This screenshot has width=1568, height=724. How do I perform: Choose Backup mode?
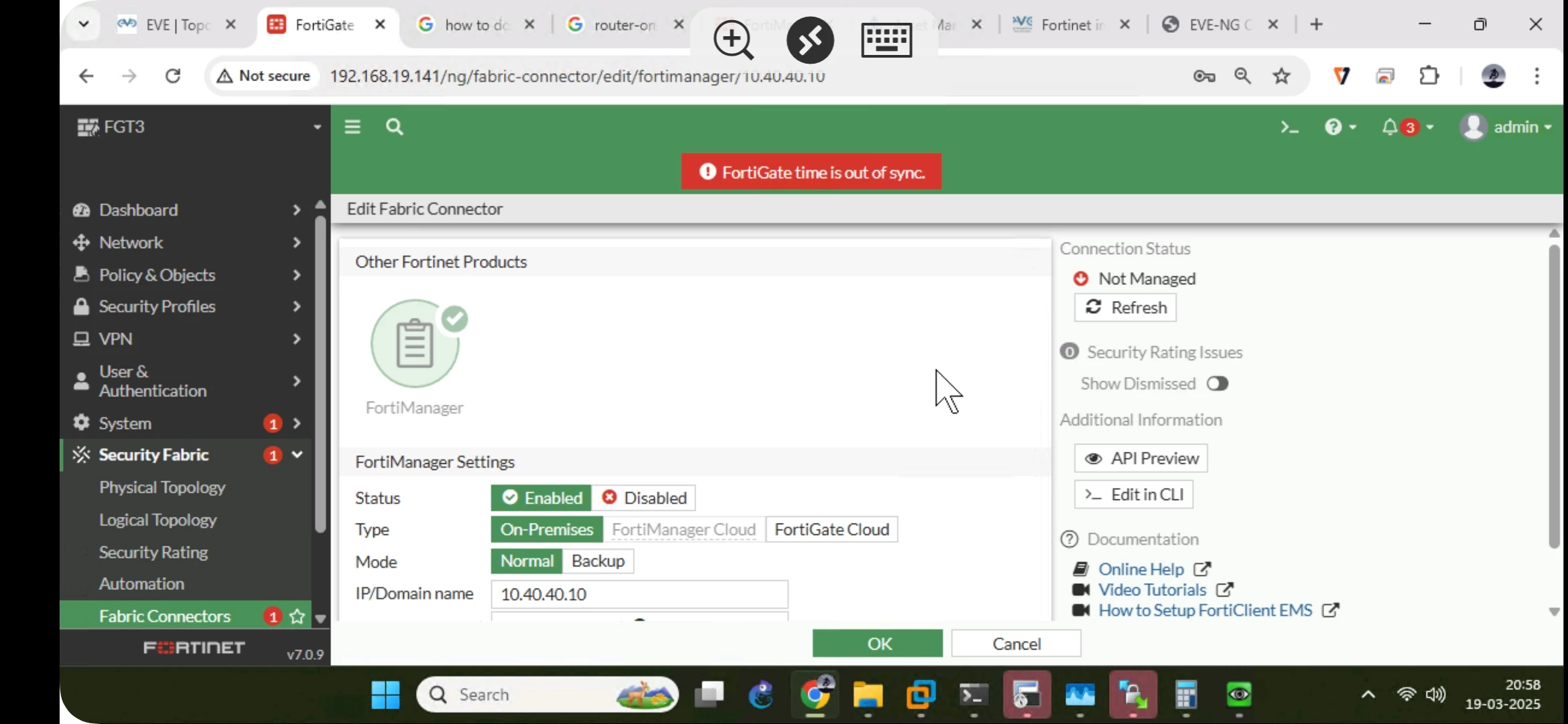(x=598, y=561)
